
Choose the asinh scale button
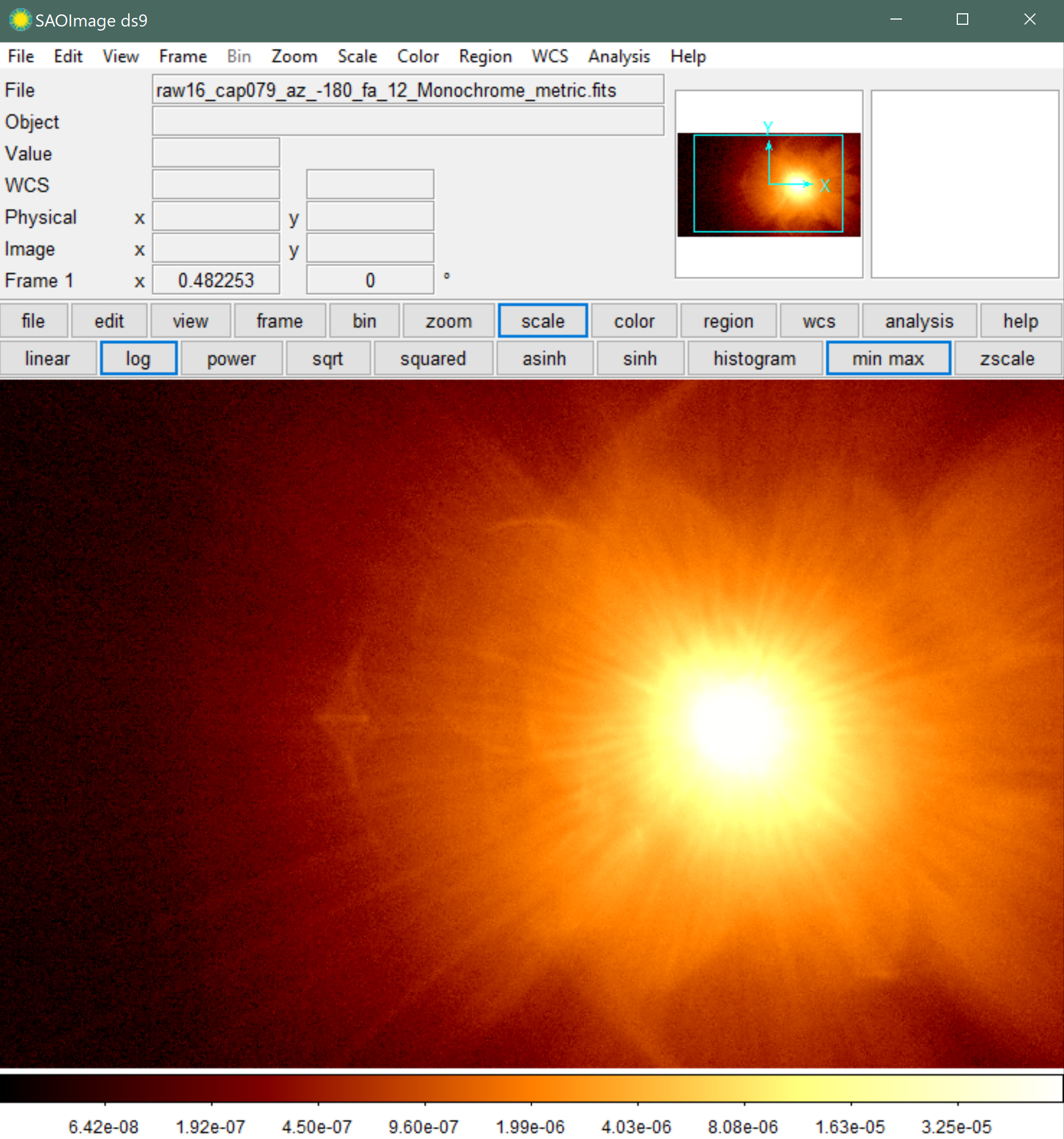[544, 358]
